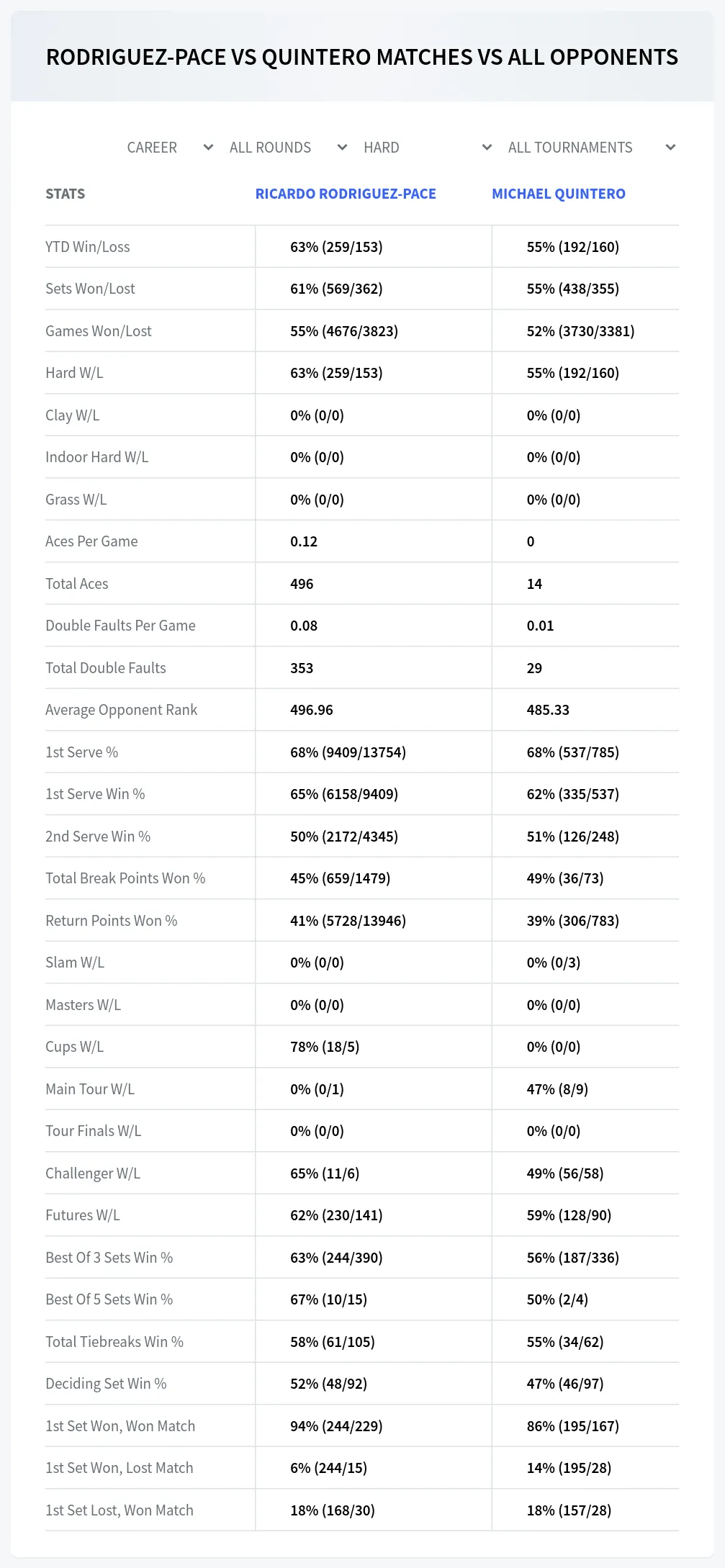Click the chevron arrow beside HARD
The width and height of the screenshot is (725, 1568).
pos(487,148)
